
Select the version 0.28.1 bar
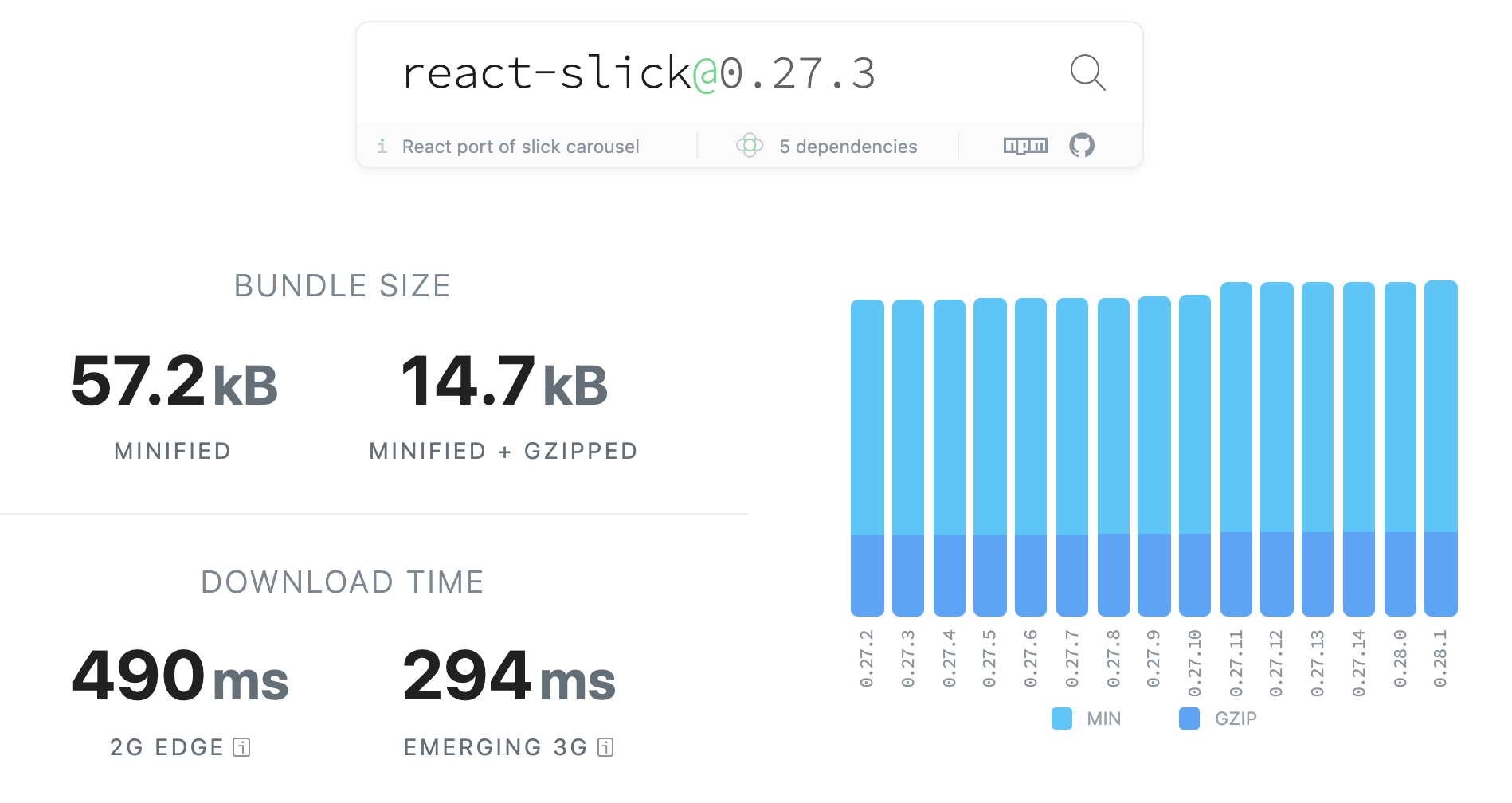click(1441, 449)
